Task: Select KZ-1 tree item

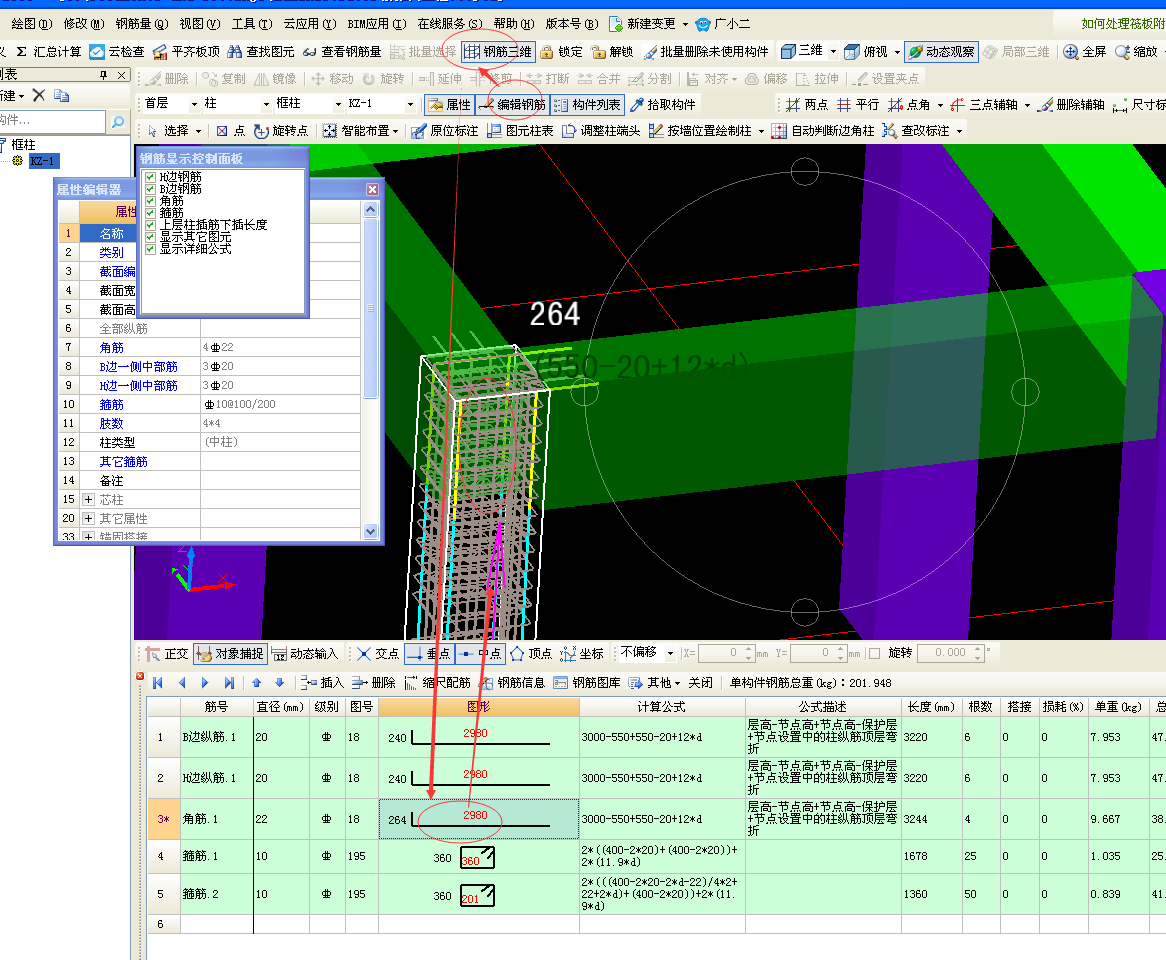Action: click(42, 161)
